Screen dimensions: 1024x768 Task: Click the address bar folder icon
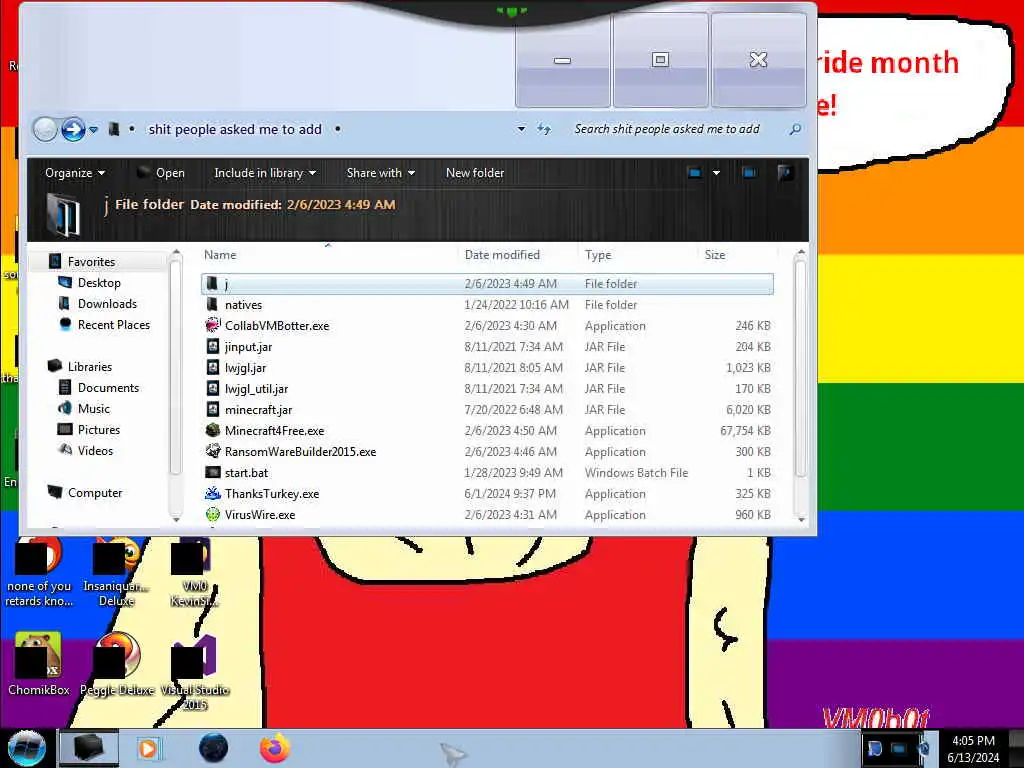point(114,129)
